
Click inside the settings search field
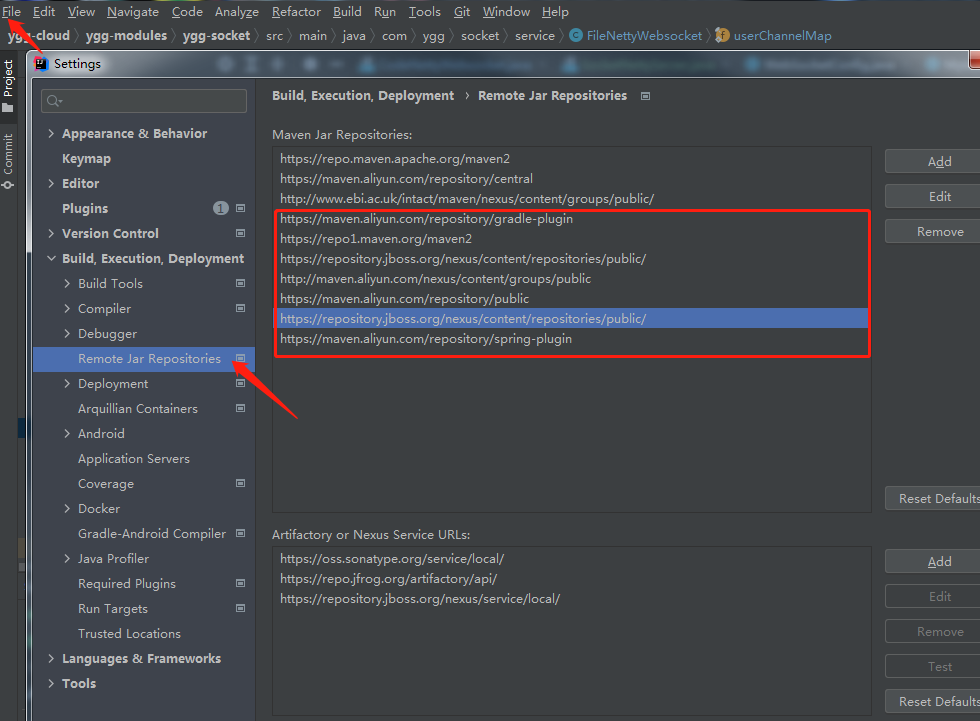143,100
